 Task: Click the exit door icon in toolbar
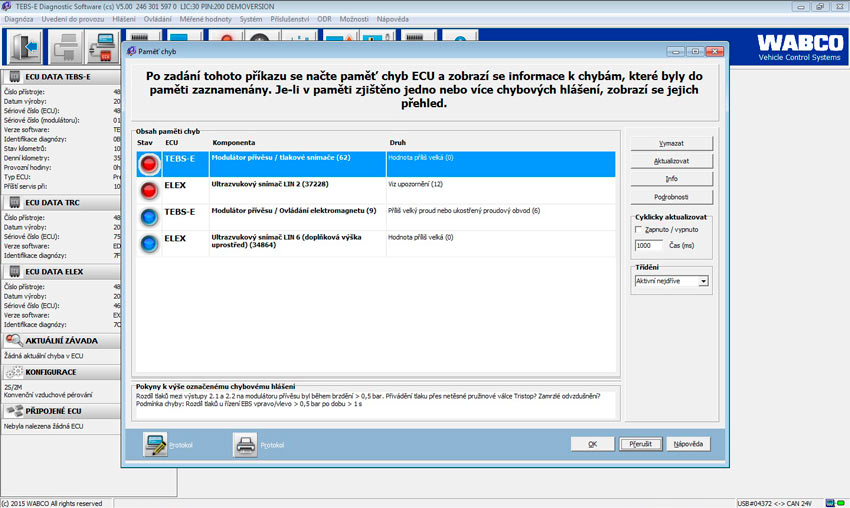25,48
